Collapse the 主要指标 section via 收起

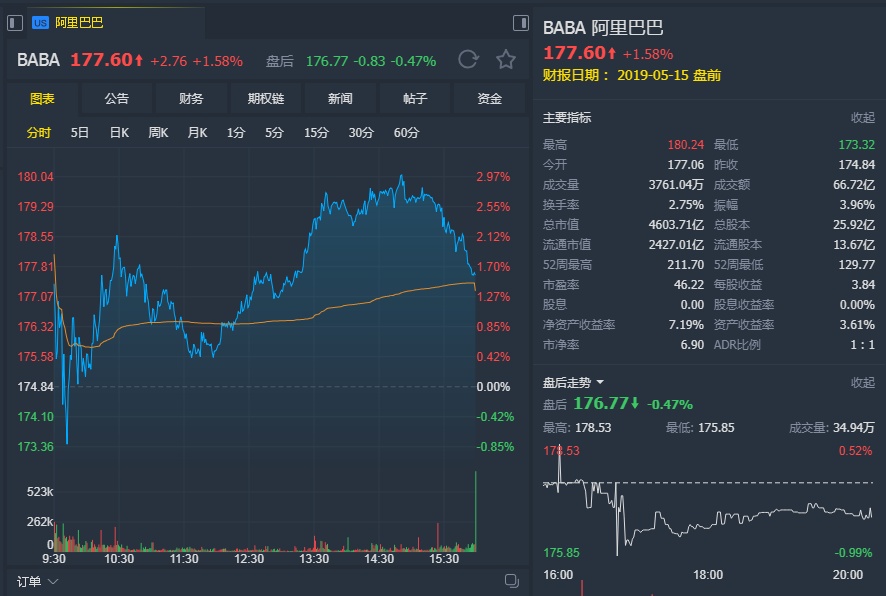click(x=862, y=117)
